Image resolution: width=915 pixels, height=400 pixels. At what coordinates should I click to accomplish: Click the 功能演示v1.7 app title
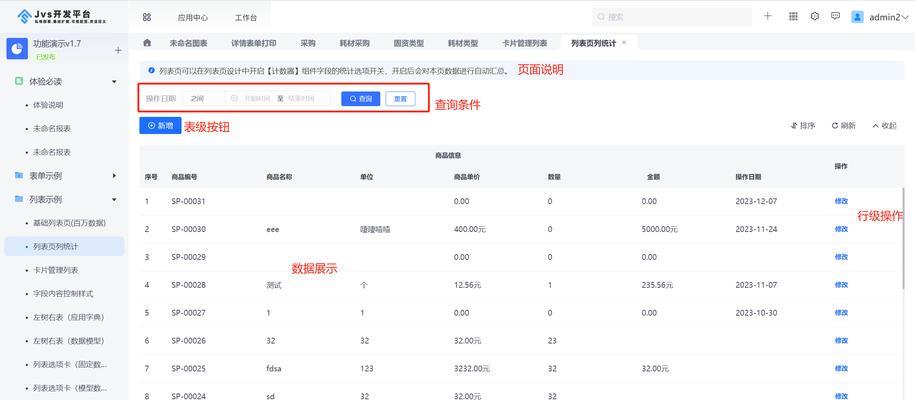click(x=57, y=44)
